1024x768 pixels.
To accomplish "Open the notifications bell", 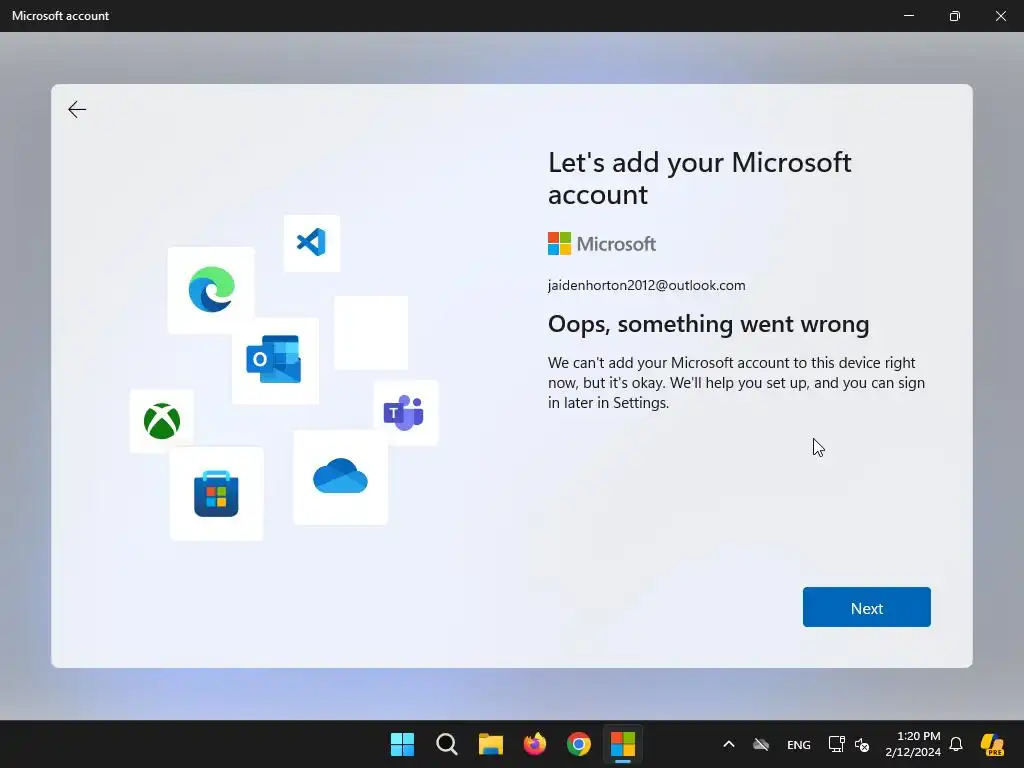I will point(956,744).
